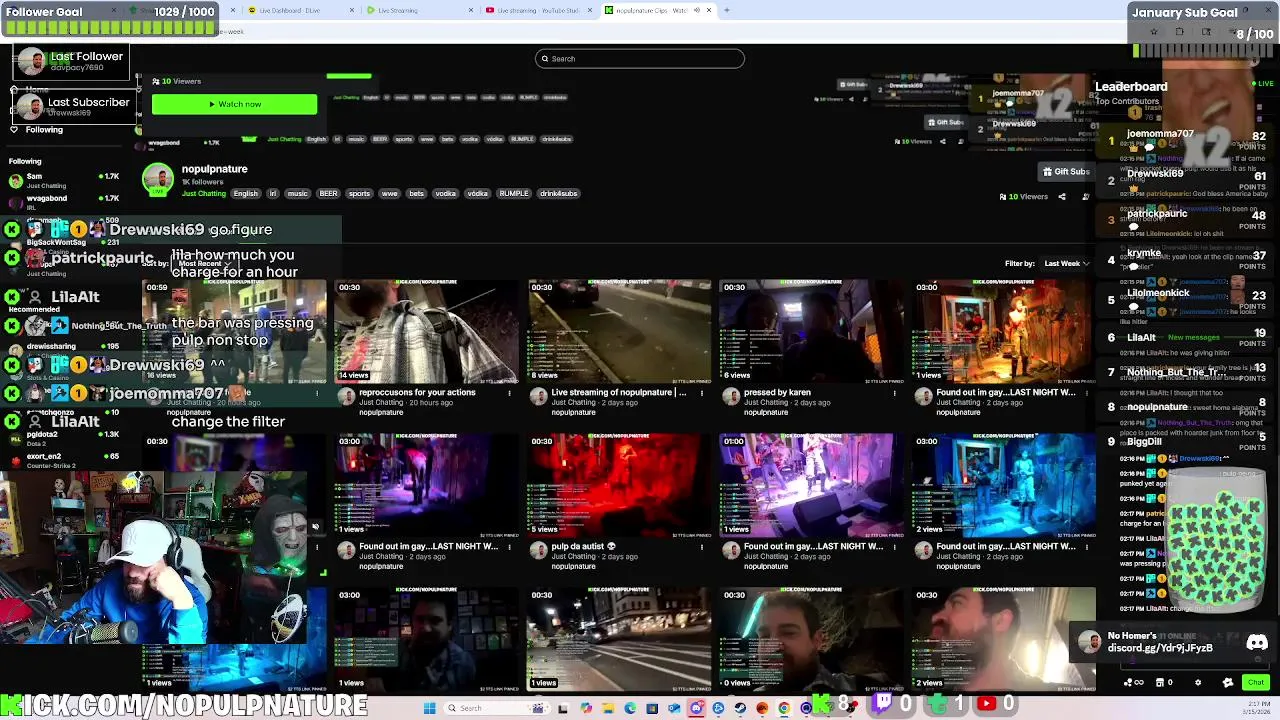
Task: Open Microsoft Edge from the taskbar
Action: (630, 708)
